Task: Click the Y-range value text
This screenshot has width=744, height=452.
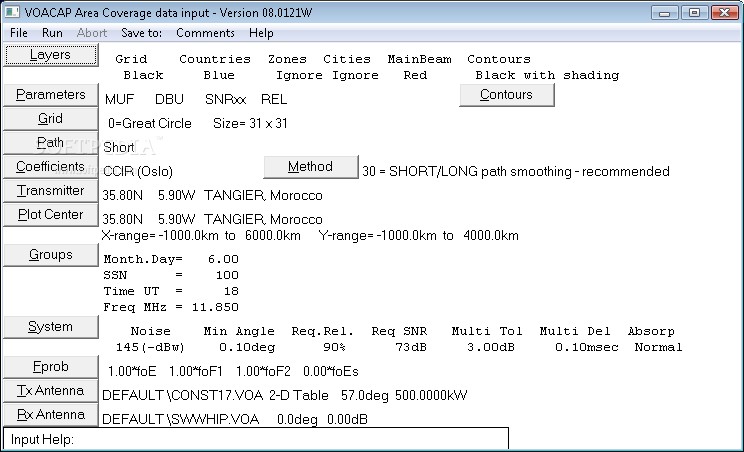Action: click(418, 236)
